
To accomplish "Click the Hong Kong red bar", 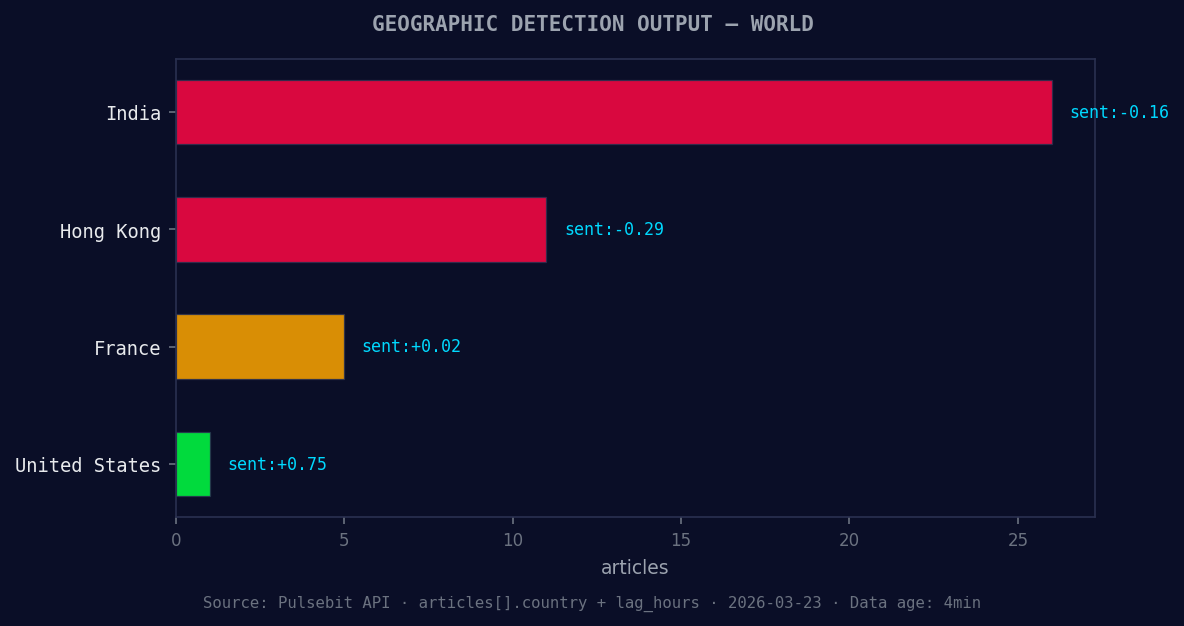I will 360,230.
